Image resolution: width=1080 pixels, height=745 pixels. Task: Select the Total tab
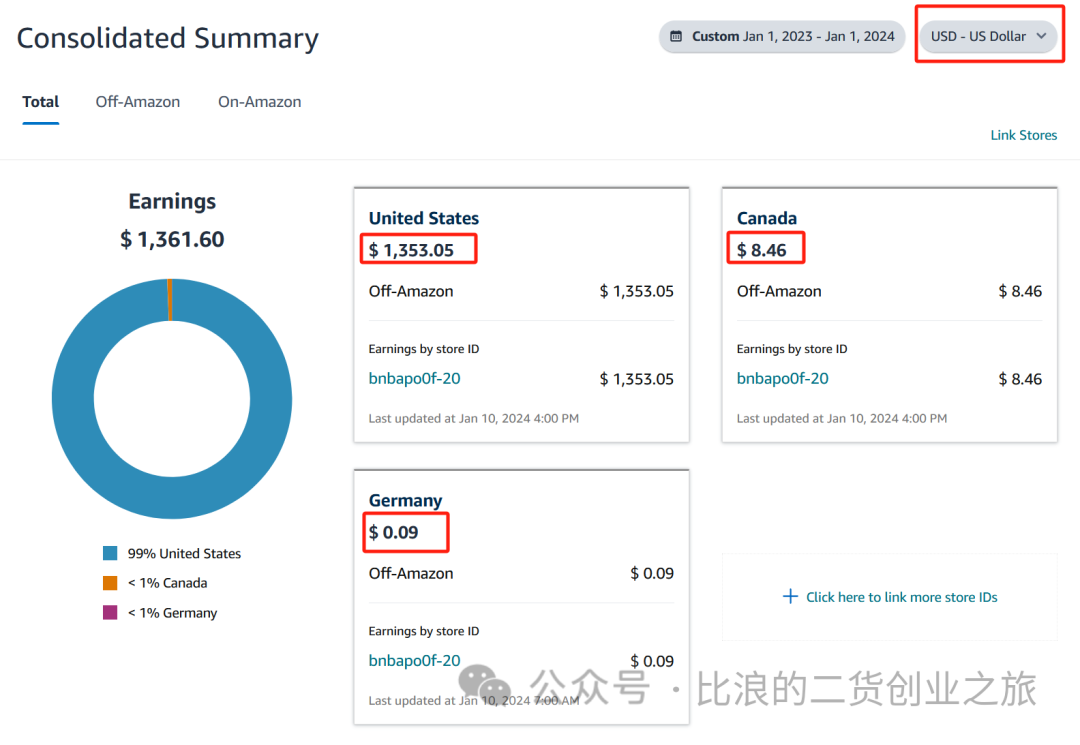41,102
